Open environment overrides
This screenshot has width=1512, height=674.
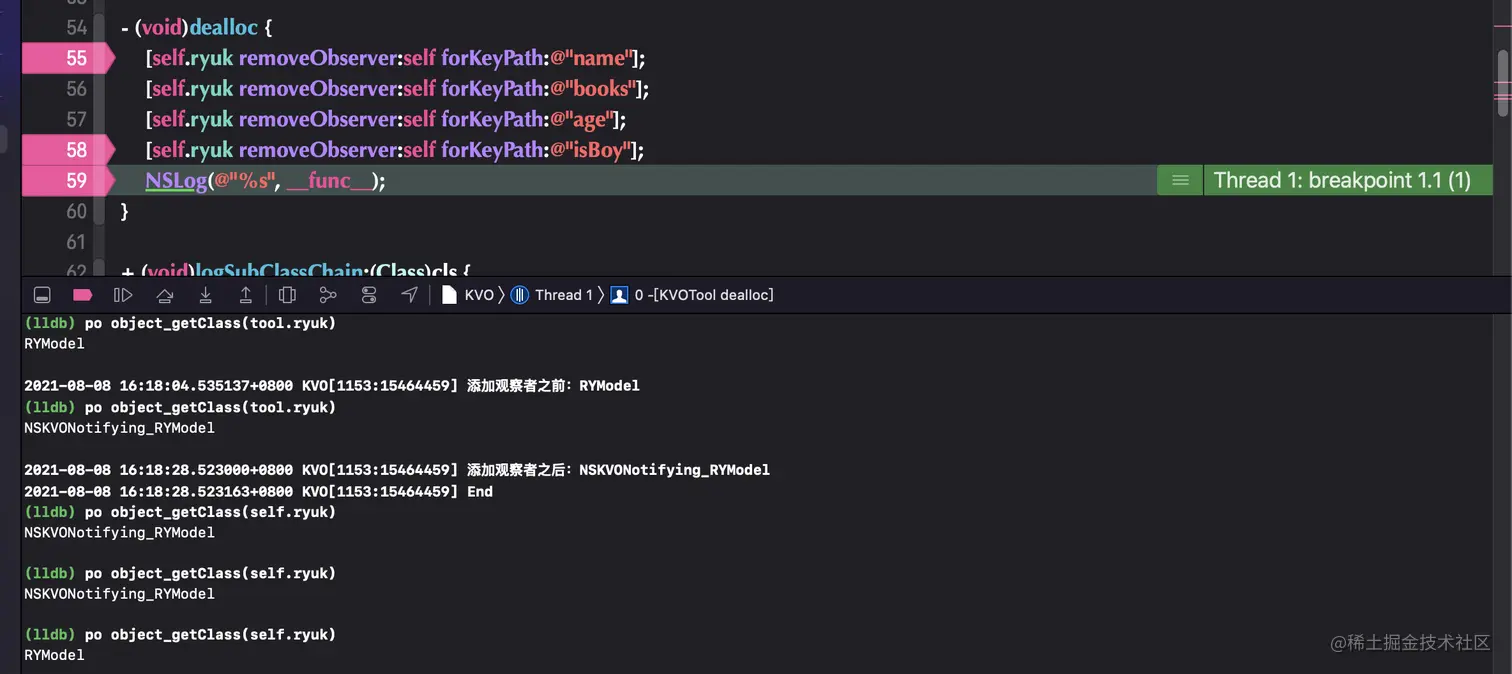369,295
